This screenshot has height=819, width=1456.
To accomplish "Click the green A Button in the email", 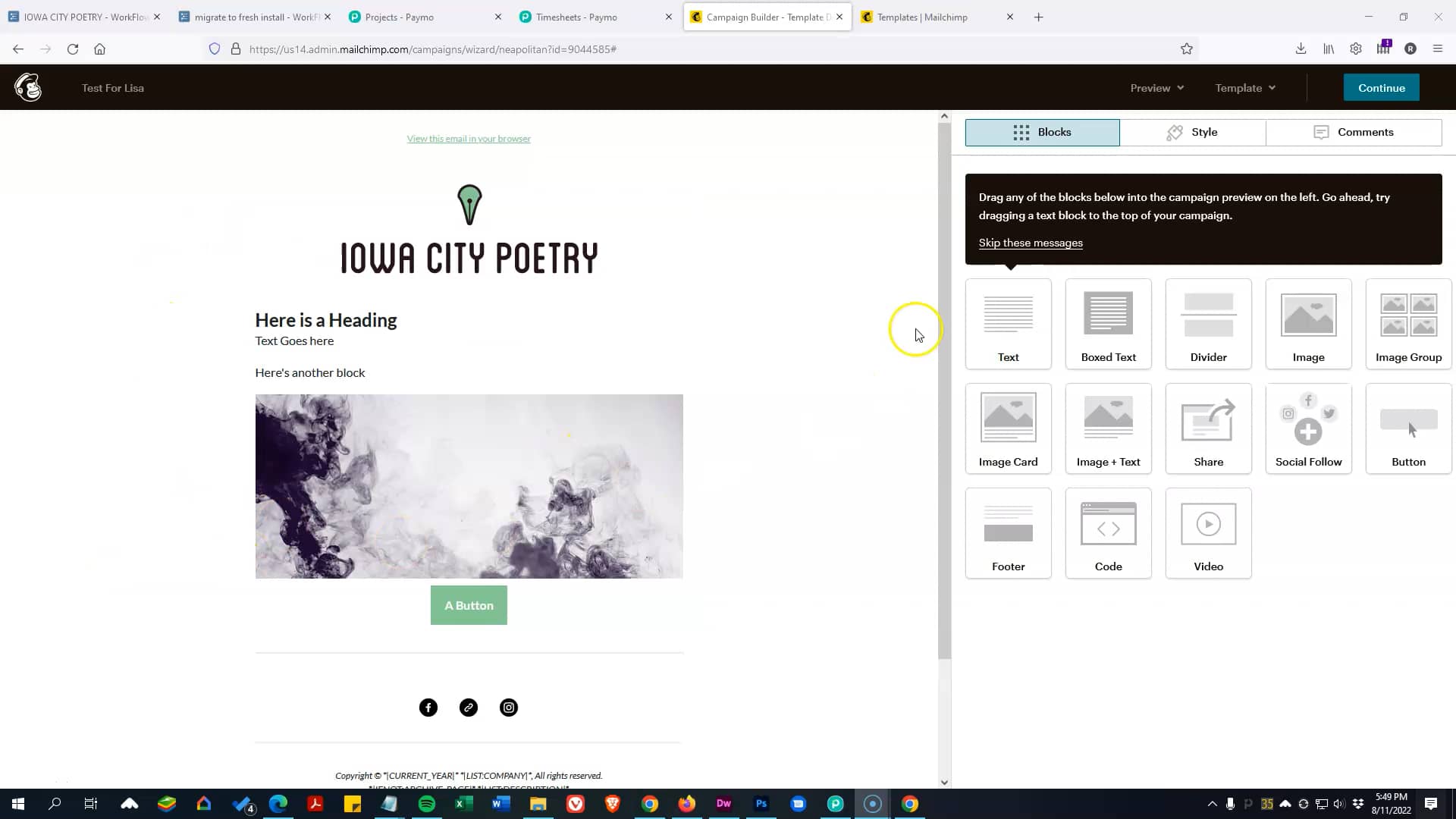I will click(x=469, y=605).
